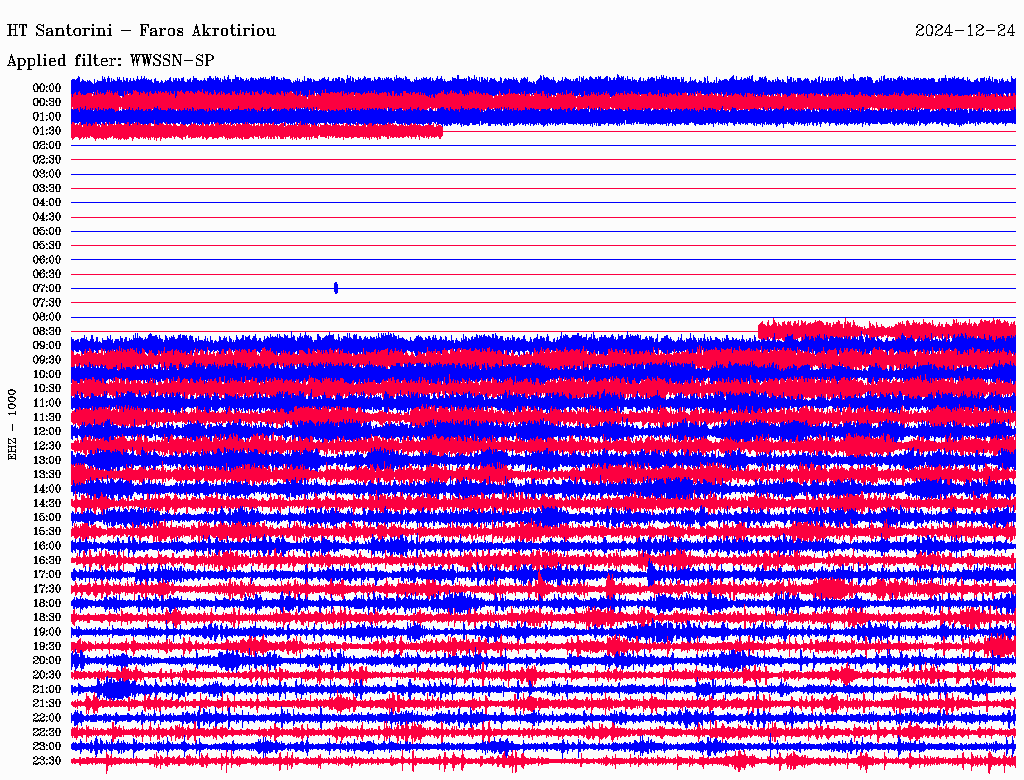
Task: Select the 00:00 time label
Action: tap(47, 88)
